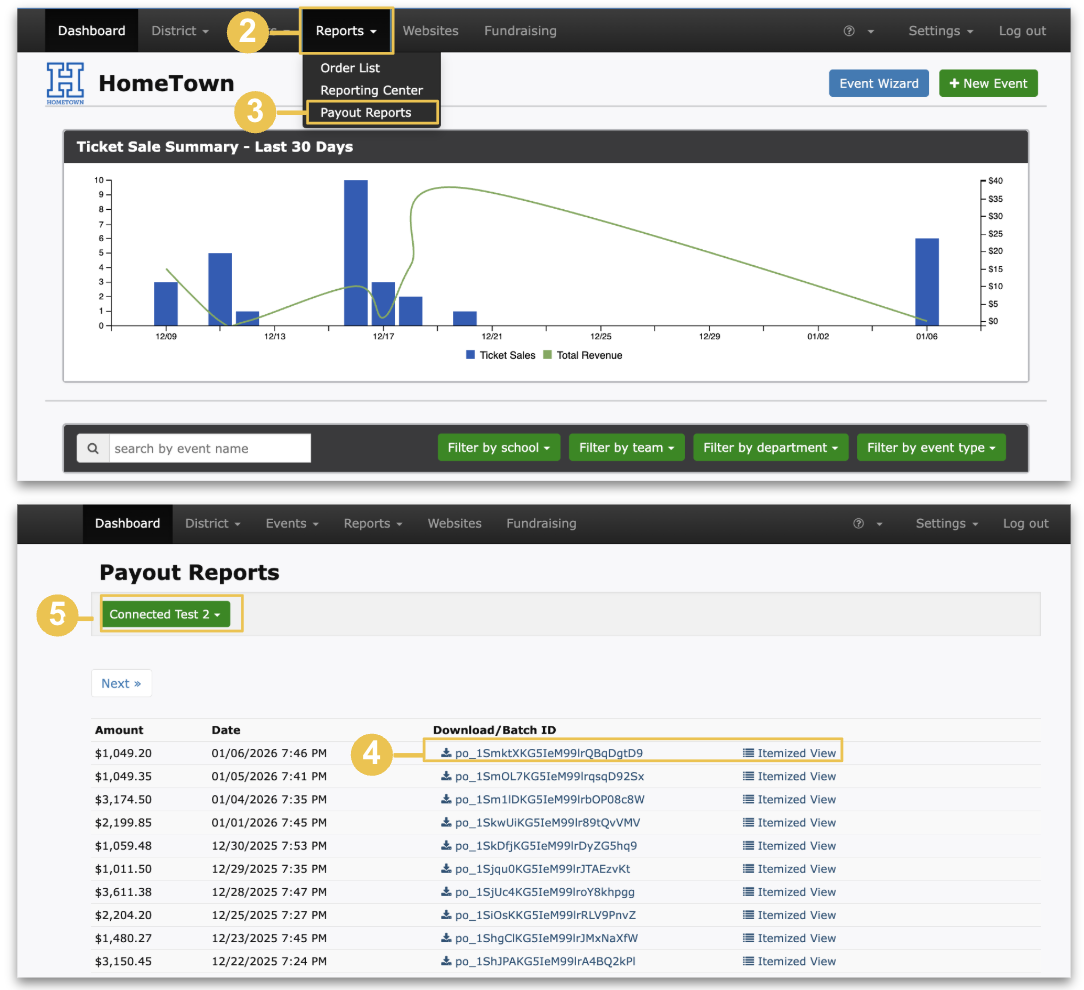Click the help question mark icon in top navbar
This screenshot has width=1084, height=990.
click(x=849, y=31)
